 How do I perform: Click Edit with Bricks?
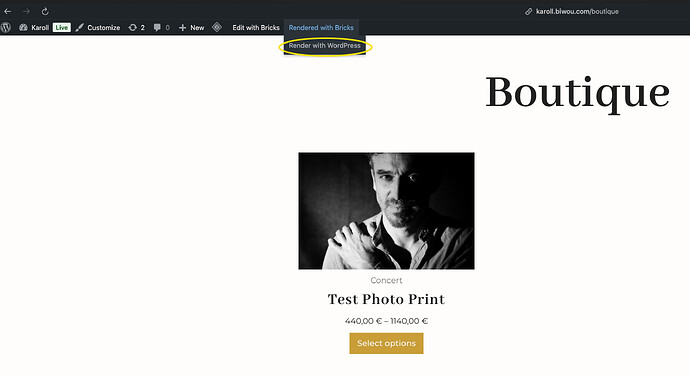tap(256, 27)
